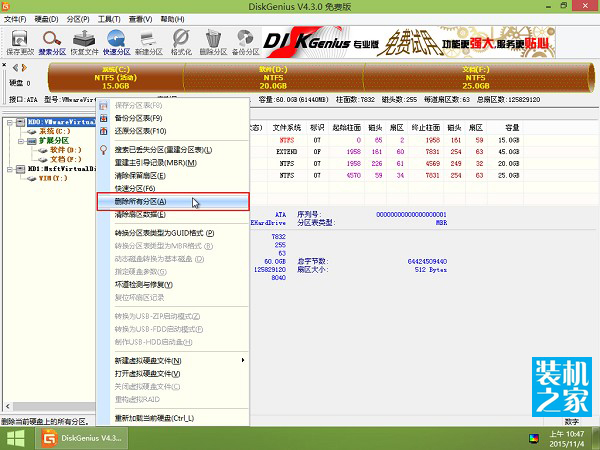Click the HD1 disk icon in tree
600x450 pixels.
coord(21,169)
